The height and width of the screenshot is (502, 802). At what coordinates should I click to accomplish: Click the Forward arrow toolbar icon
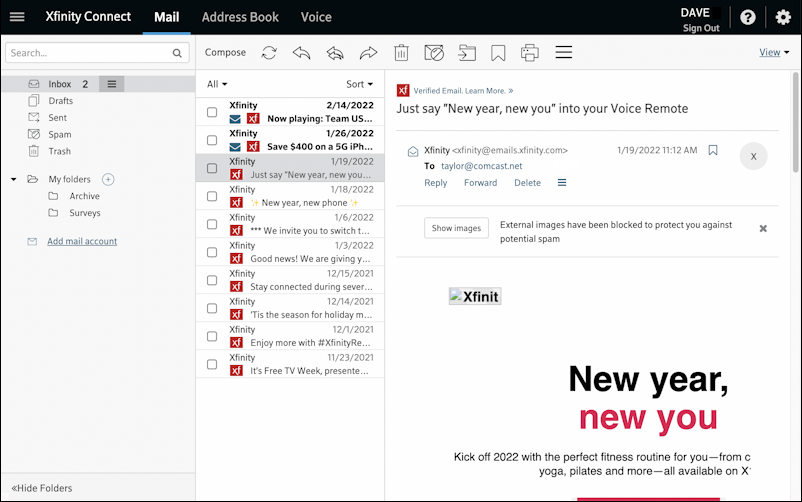coord(368,53)
